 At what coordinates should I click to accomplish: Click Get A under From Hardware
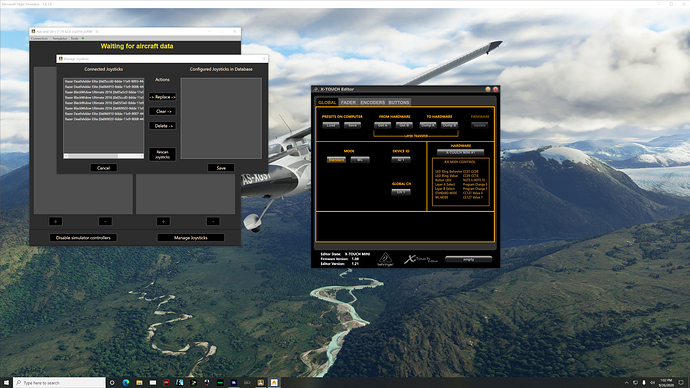(x=382, y=125)
